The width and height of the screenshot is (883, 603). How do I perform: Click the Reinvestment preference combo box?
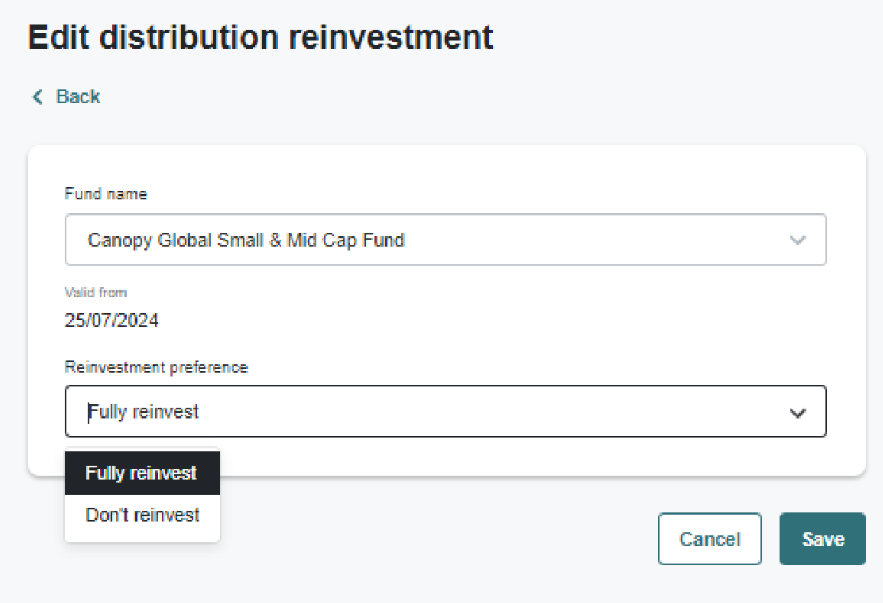click(445, 412)
